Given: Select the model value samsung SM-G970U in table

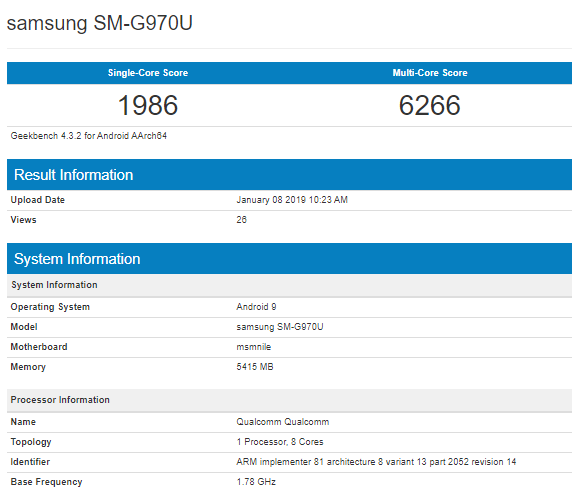Looking at the screenshot, I should click(280, 327).
